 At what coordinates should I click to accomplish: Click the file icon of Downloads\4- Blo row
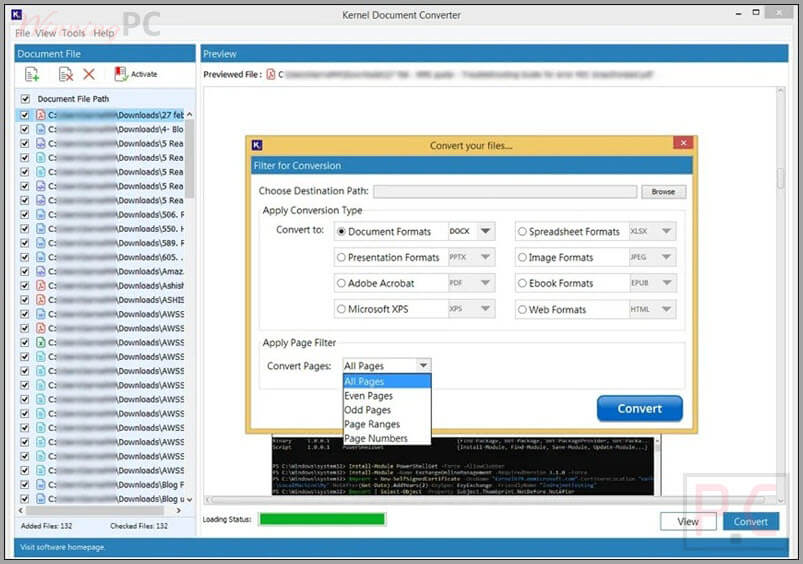40,129
